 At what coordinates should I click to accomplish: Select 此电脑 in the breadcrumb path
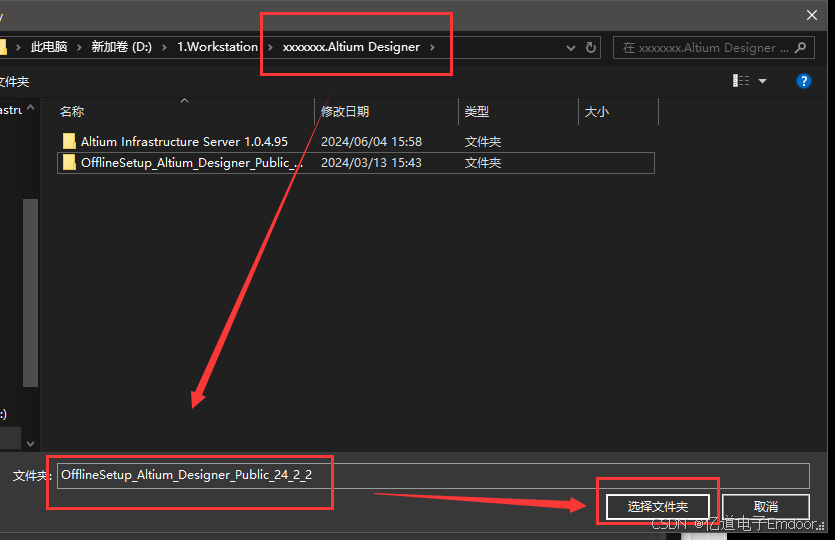[x=49, y=47]
